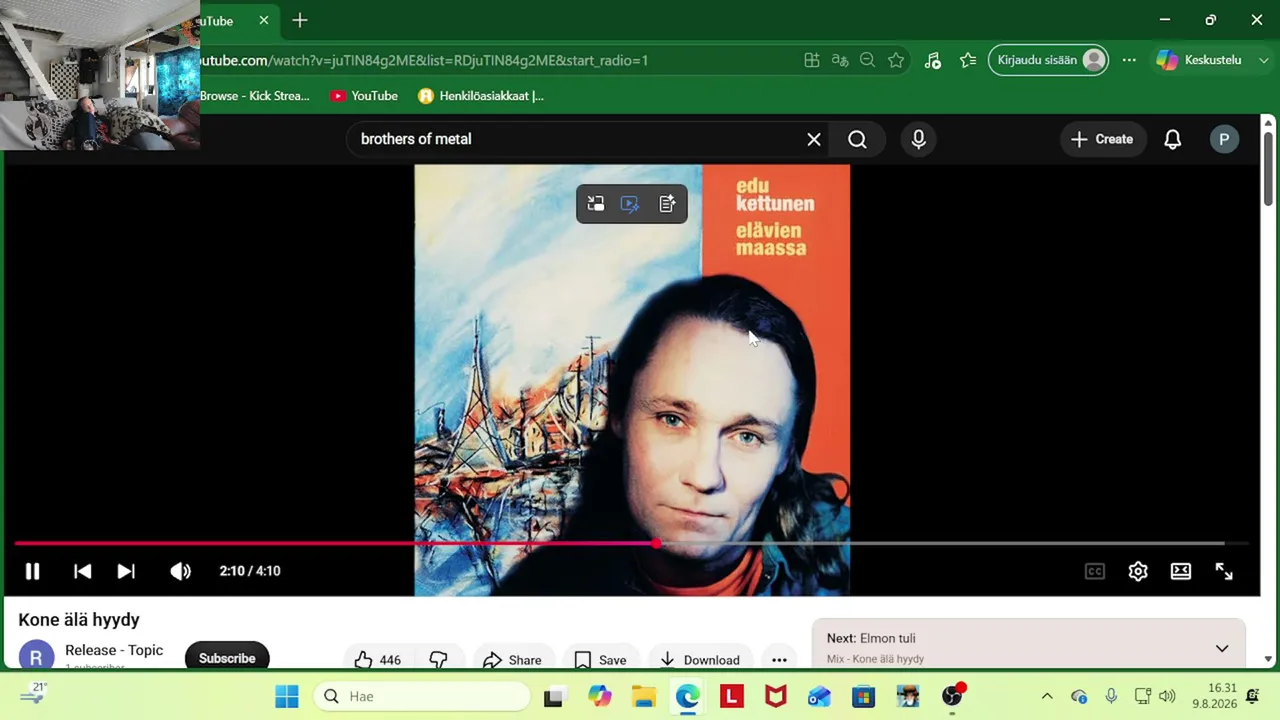Image resolution: width=1280 pixels, height=720 pixels.
Task: Open a new browser tab
Action: [300, 20]
